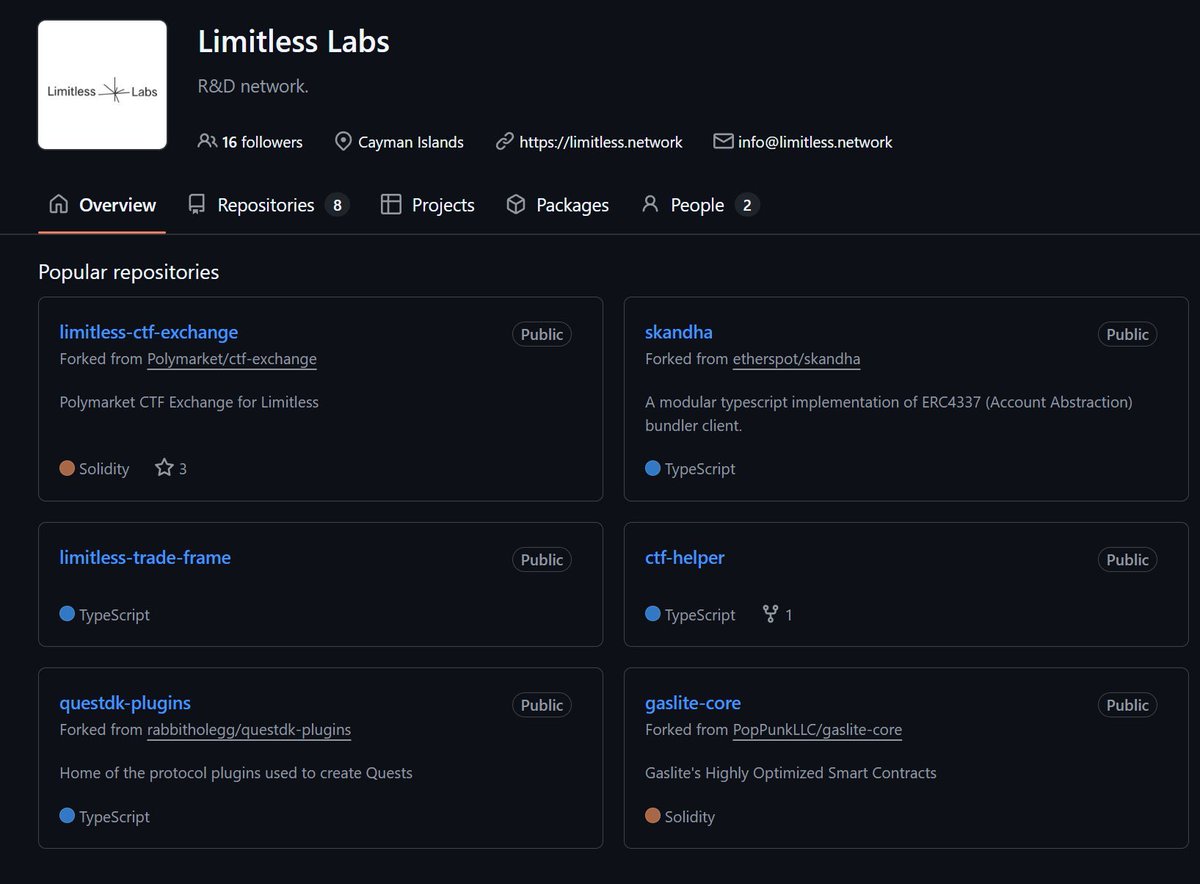The height and width of the screenshot is (884, 1200).
Task: Follow rabbitholegg/questdk-plugins fork source link
Action: pos(249,730)
